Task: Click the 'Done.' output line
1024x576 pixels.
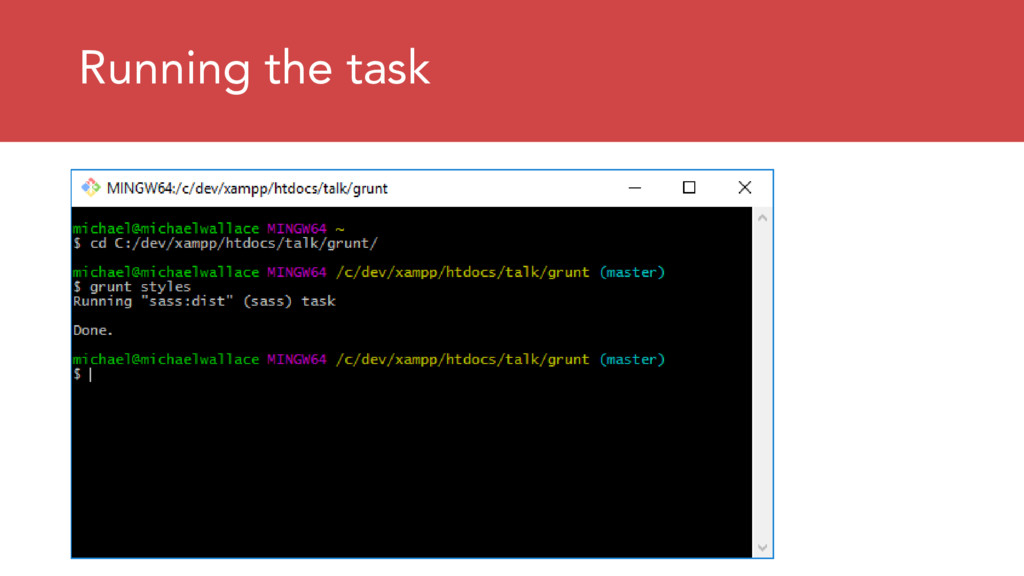Action: pyautogui.click(x=93, y=330)
